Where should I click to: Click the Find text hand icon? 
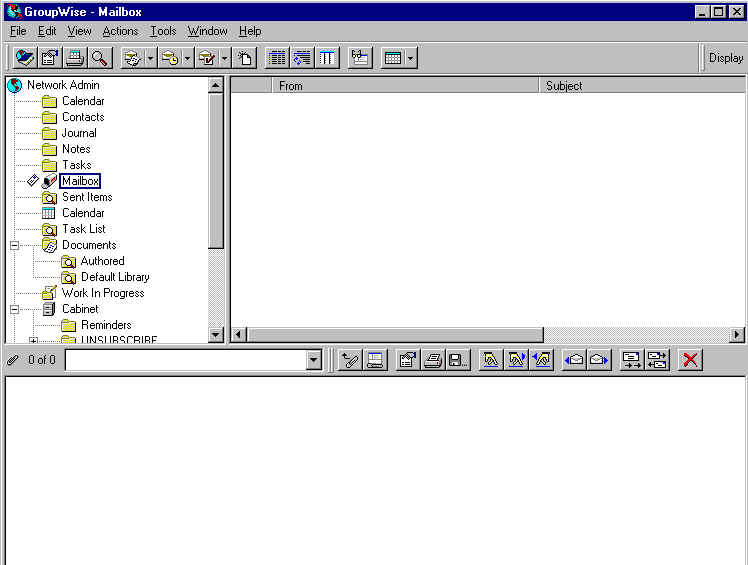click(x=491, y=360)
